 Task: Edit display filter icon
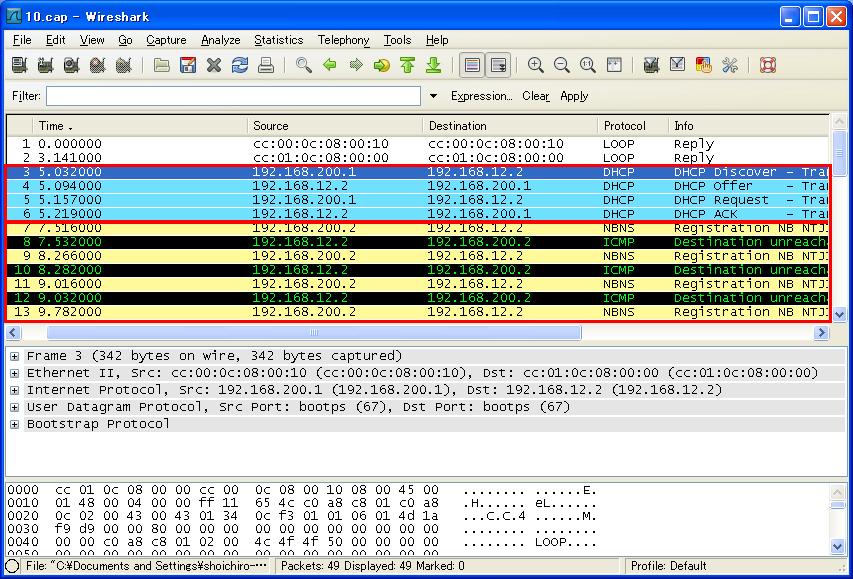tap(677, 65)
